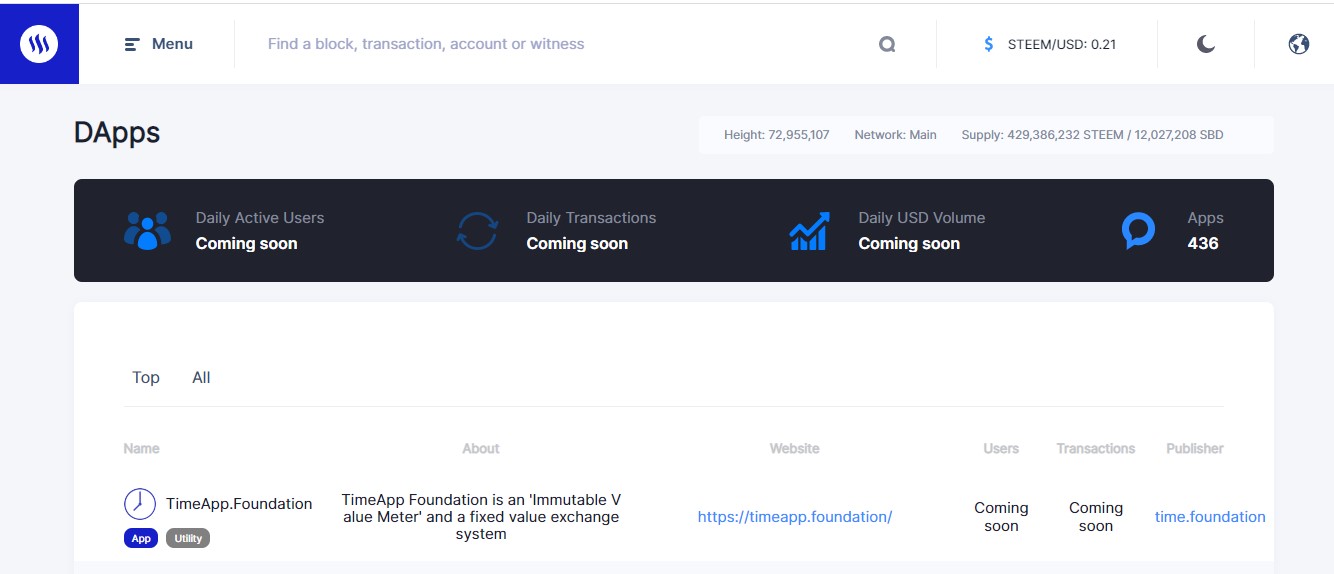
Task: Click the Height: 72,955,107 text
Action: tap(777, 135)
